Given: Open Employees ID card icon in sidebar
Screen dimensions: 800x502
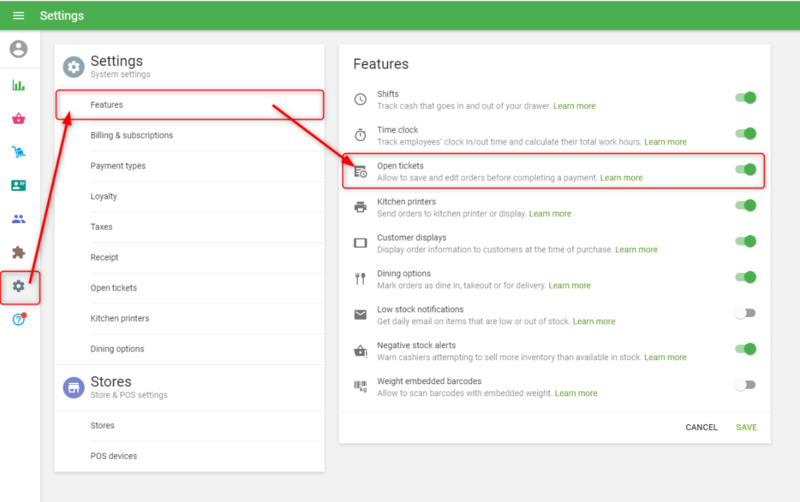Looking at the screenshot, I should coord(18,186).
